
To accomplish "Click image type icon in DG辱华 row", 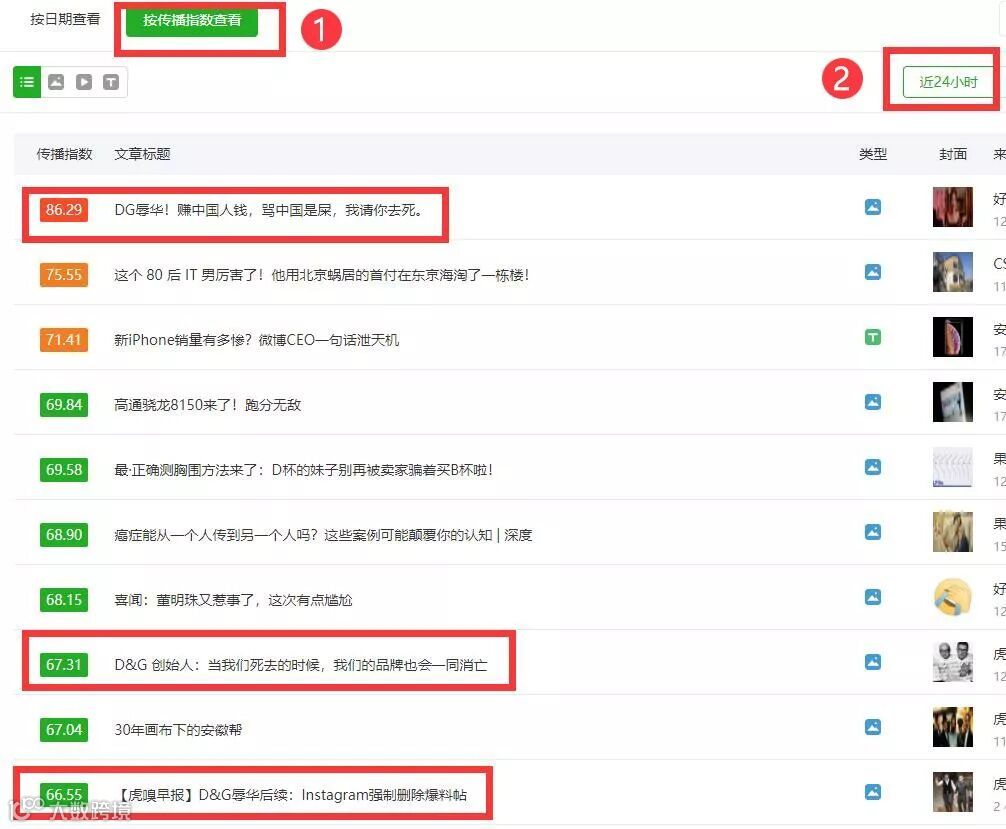I will (x=873, y=207).
